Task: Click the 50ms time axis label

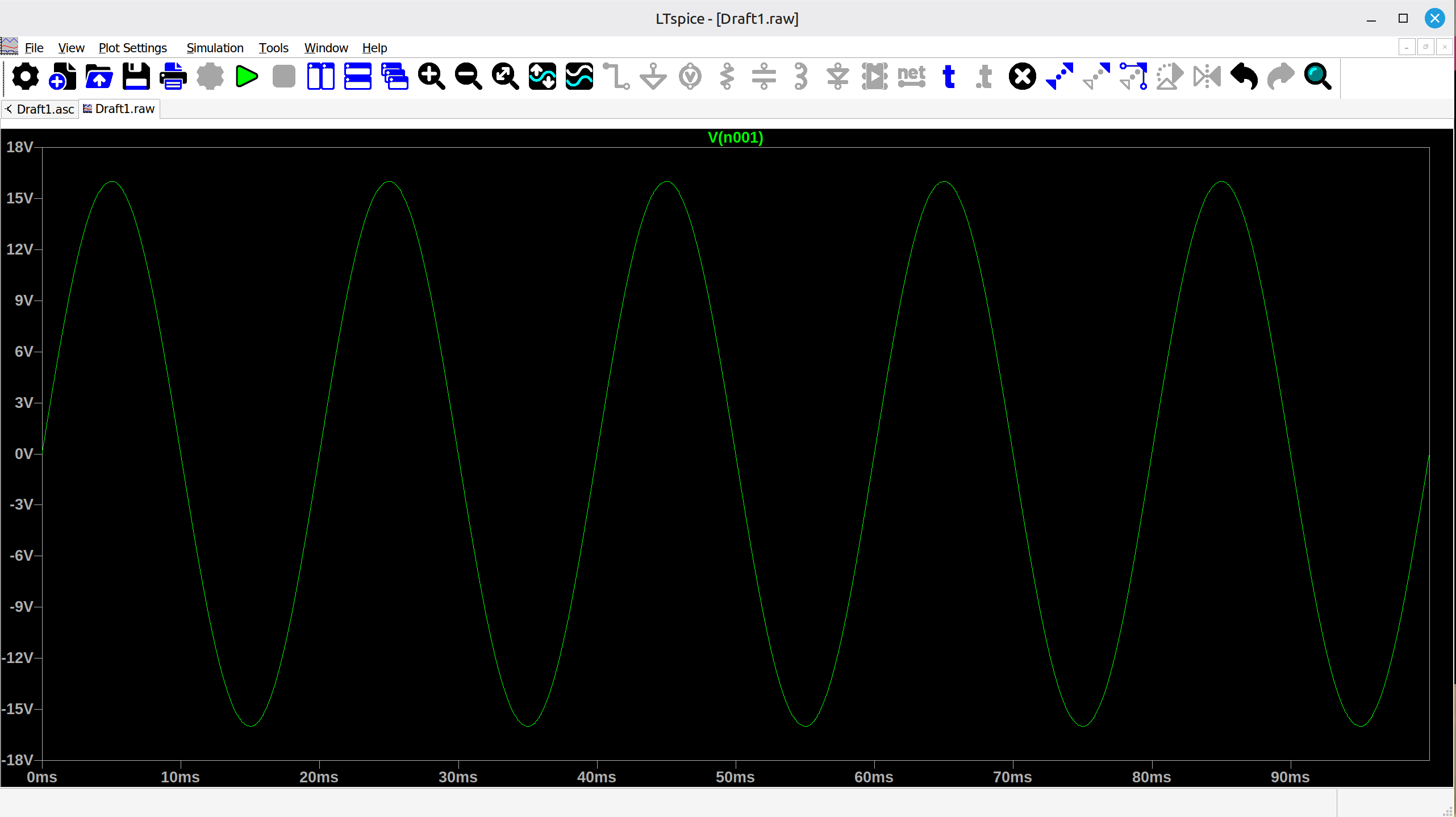Action: (x=735, y=777)
